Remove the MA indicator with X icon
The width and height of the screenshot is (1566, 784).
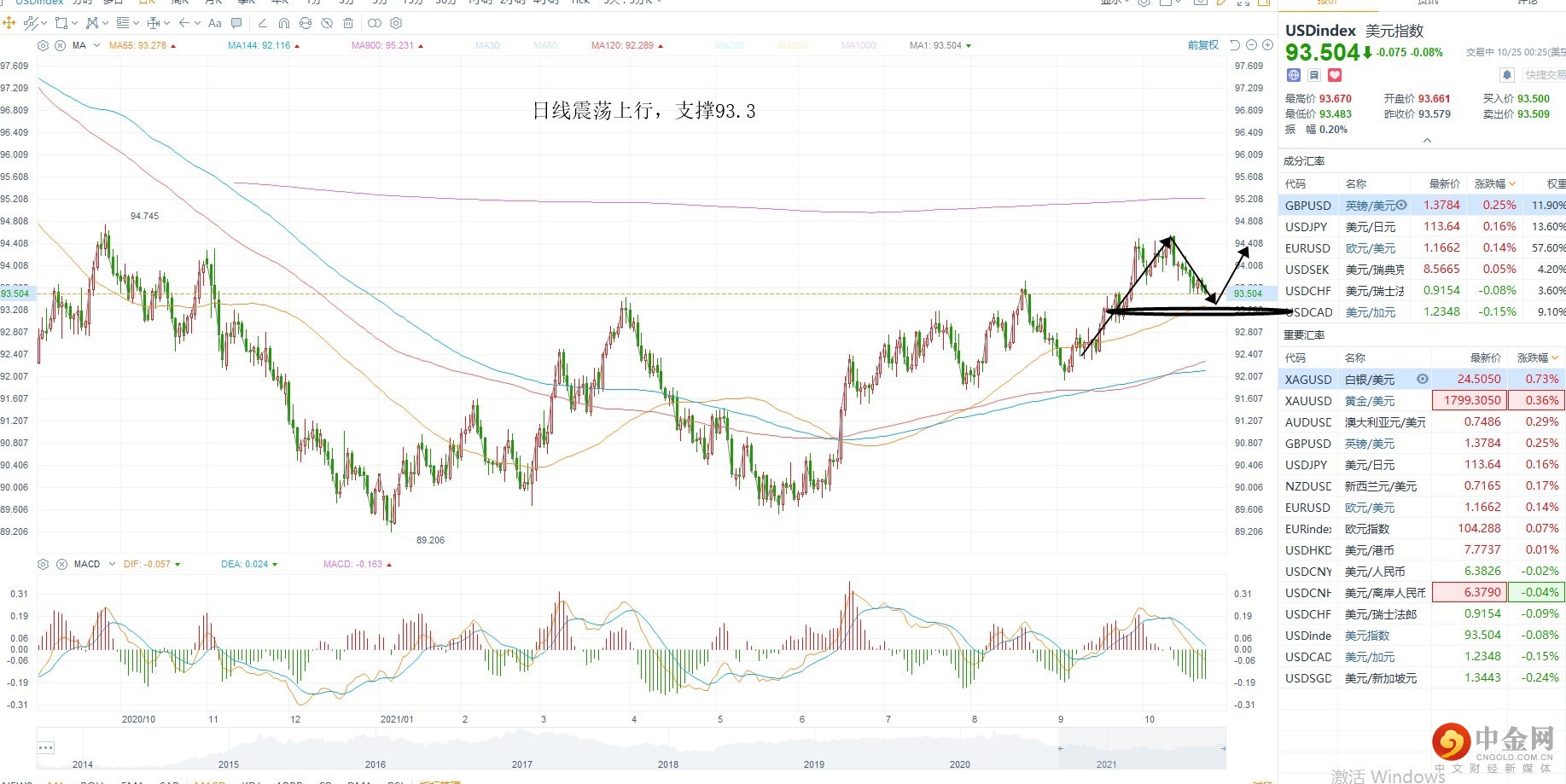tap(60, 45)
